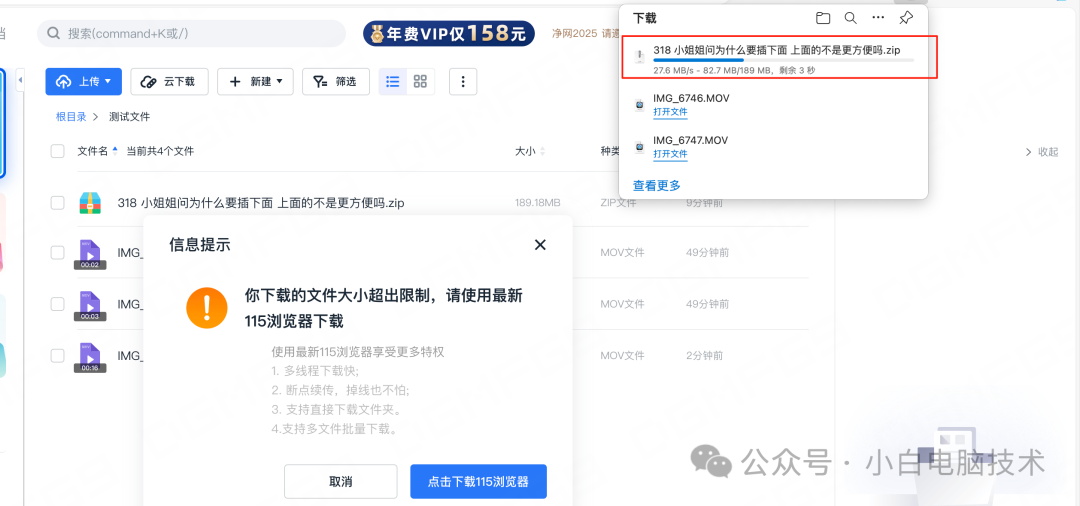The height and width of the screenshot is (506, 1080).
Task: Click the 净网2025 notice text
Action: (585, 33)
